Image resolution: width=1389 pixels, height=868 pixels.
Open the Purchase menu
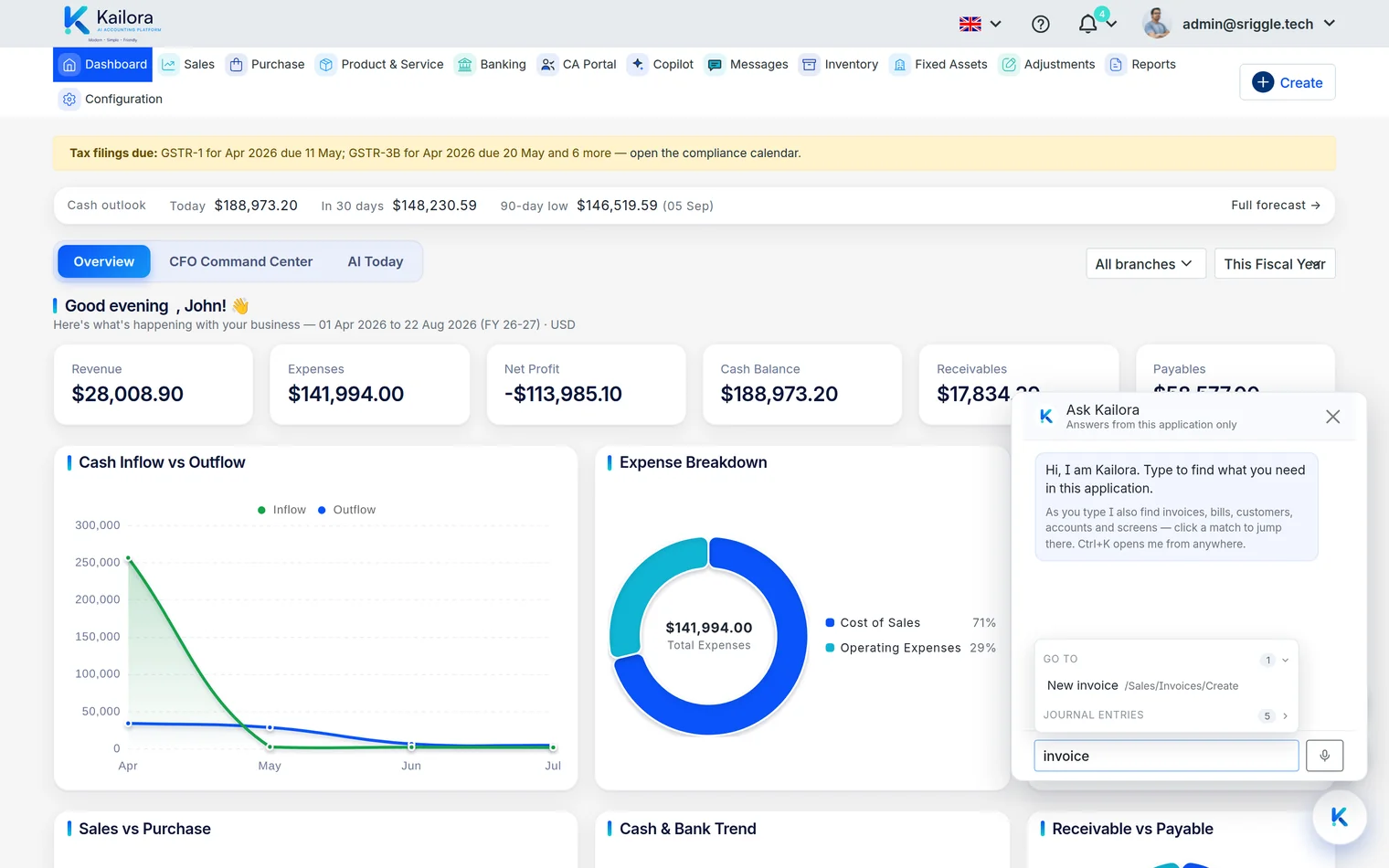click(x=267, y=64)
